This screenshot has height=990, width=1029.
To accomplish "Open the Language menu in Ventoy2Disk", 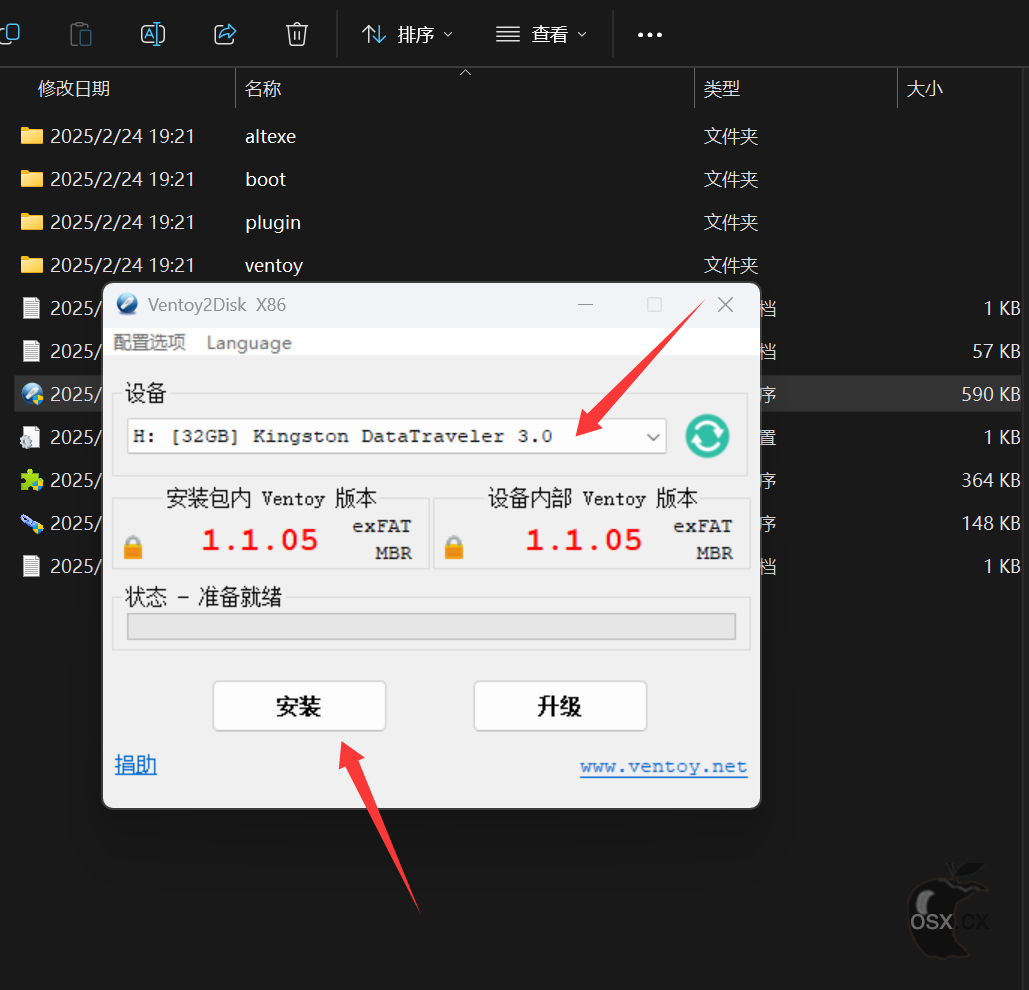I will point(249,343).
